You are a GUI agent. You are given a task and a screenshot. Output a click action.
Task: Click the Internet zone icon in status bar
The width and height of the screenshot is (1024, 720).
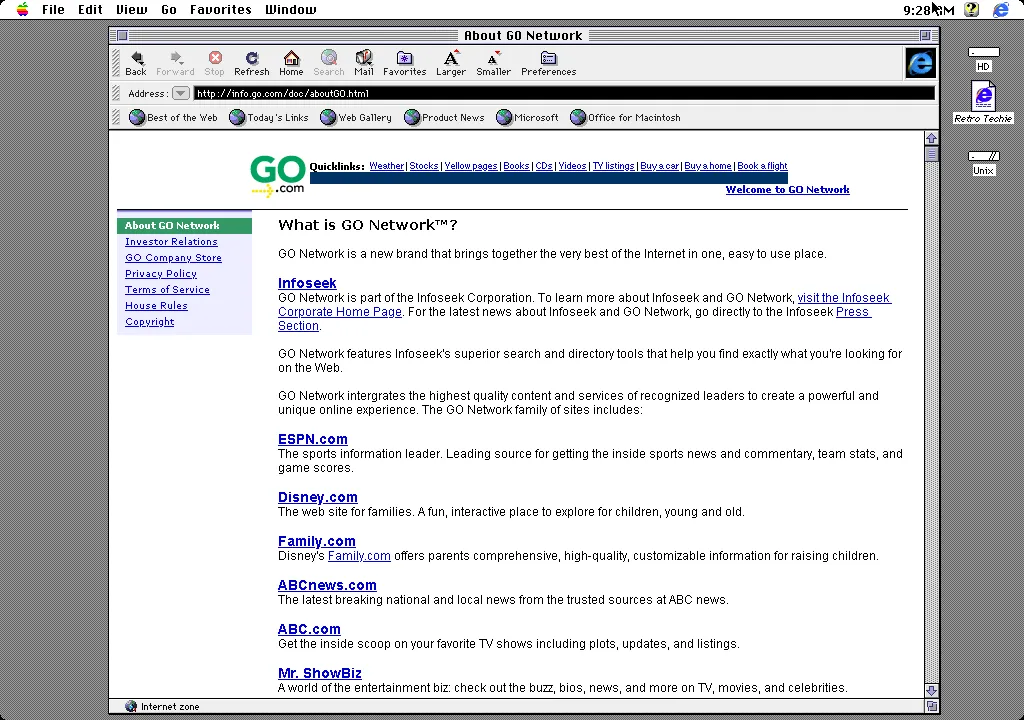131,706
